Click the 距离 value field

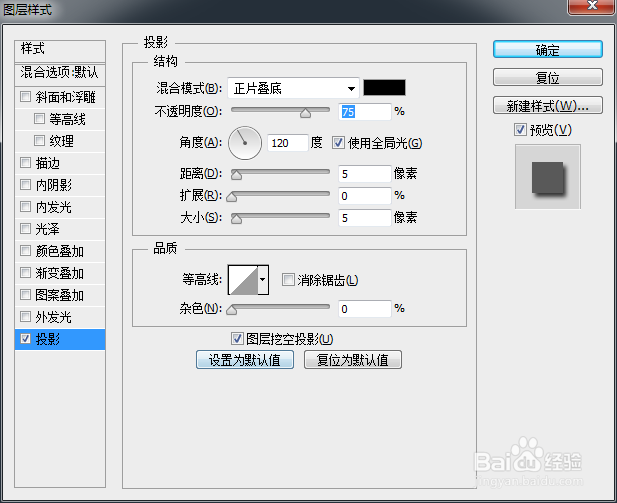[365, 174]
